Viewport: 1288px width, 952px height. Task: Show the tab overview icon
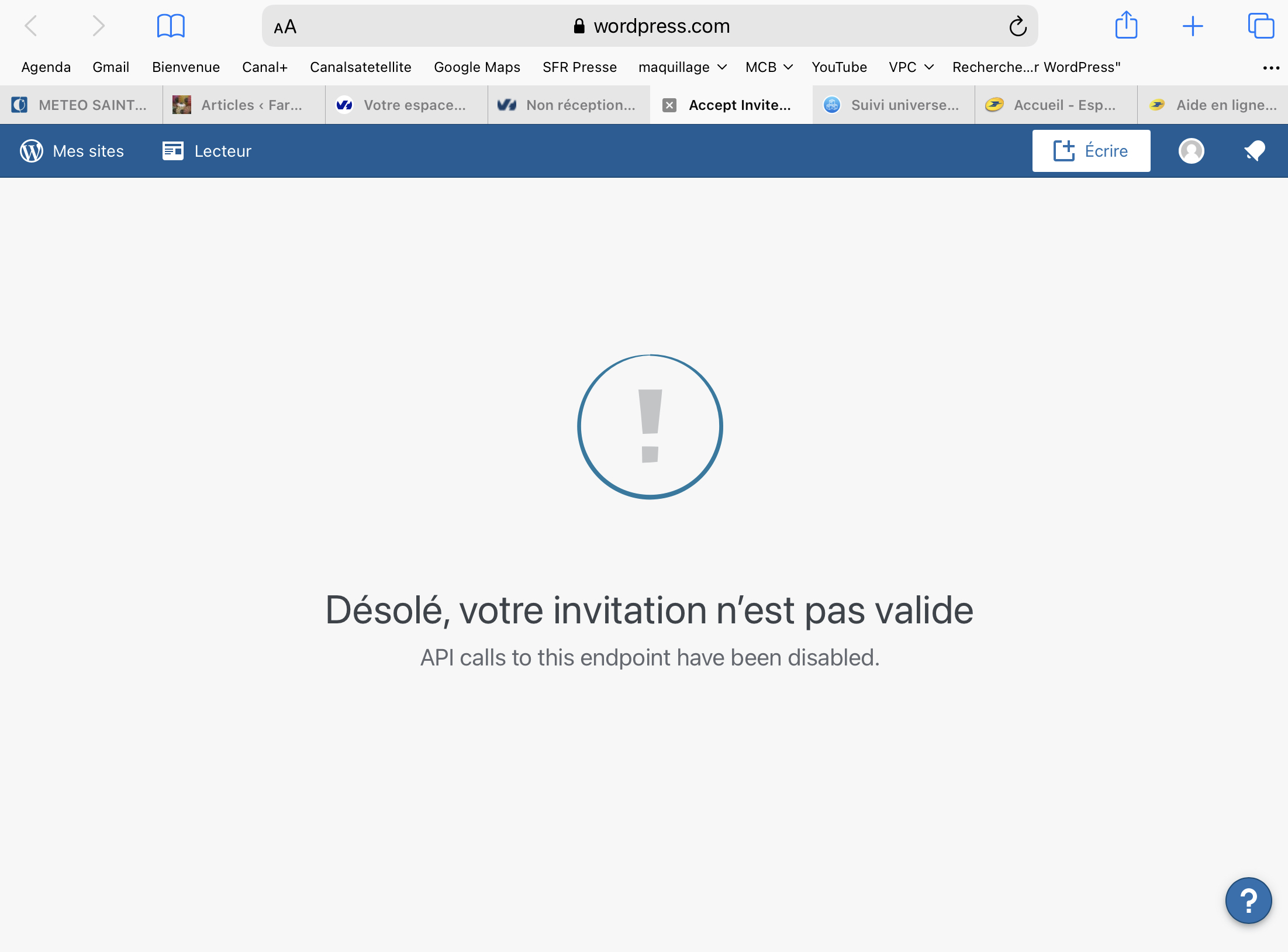tap(1261, 26)
